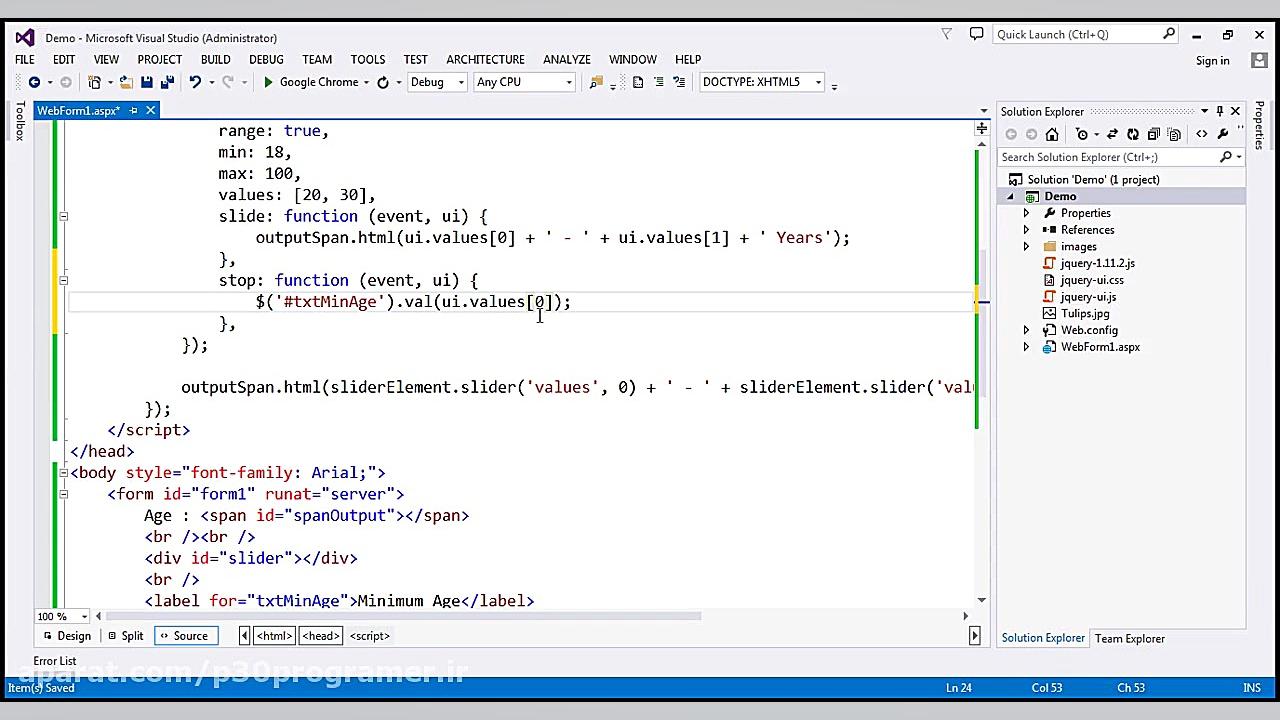The image size is (1280, 720).
Task: Click the Search Solution Explorer input field
Action: (1108, 157)
